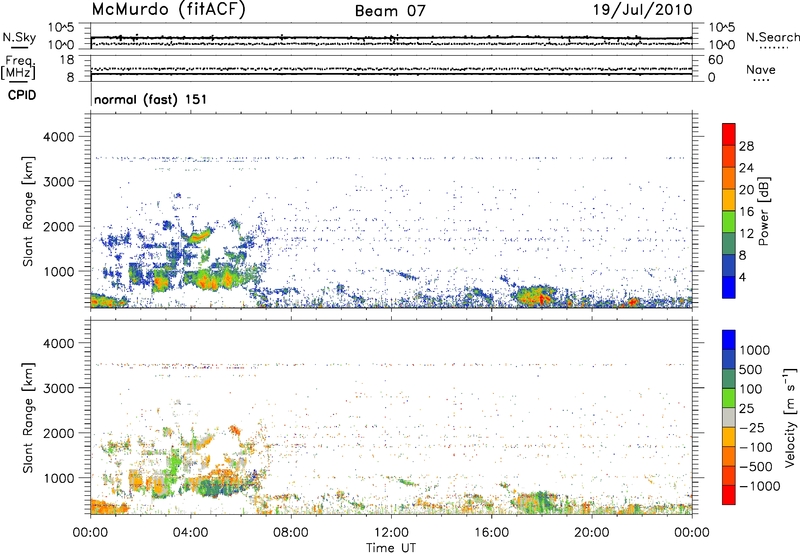Click the 'Power [dB]' color bar label

coord(764,212)
